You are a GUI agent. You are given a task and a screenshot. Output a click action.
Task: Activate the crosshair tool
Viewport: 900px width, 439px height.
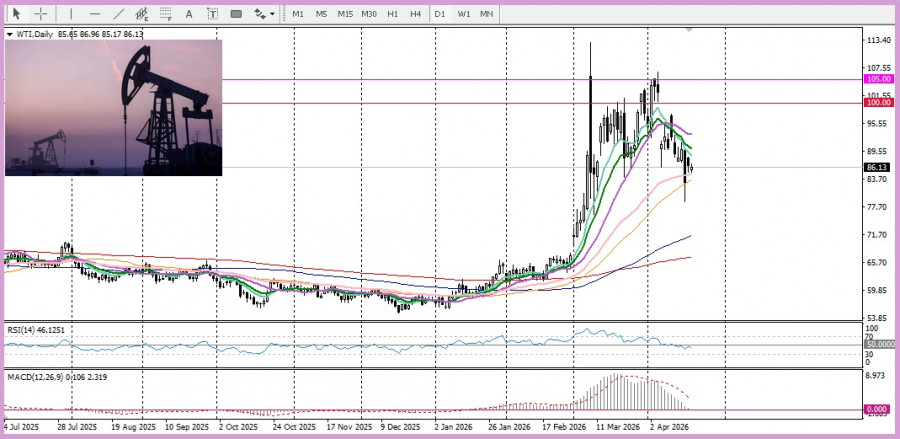41,14
